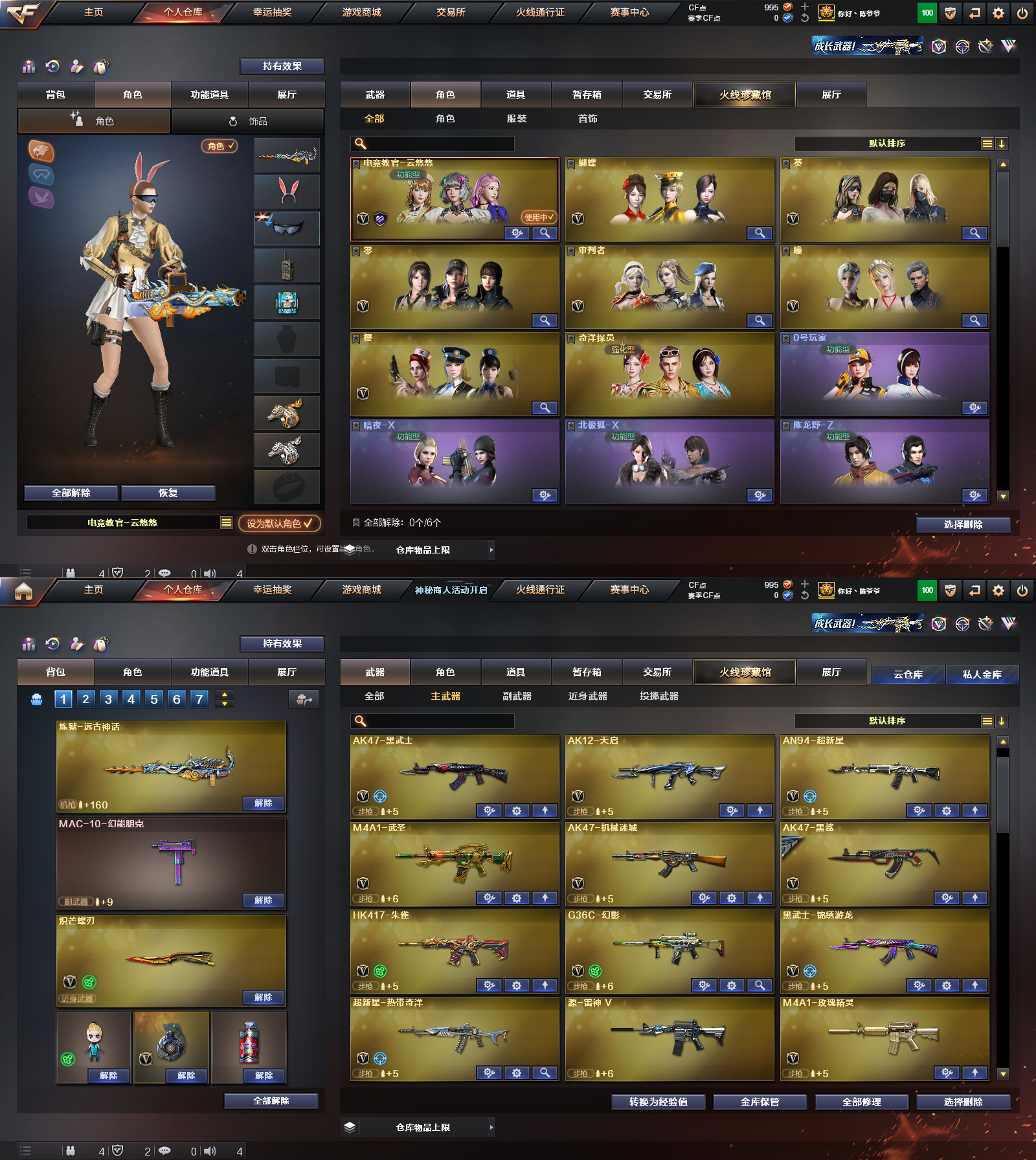Click the wrench icon on the 暗夜-X card
The image size is (1036, 1160).
click(x=545, y=495)
